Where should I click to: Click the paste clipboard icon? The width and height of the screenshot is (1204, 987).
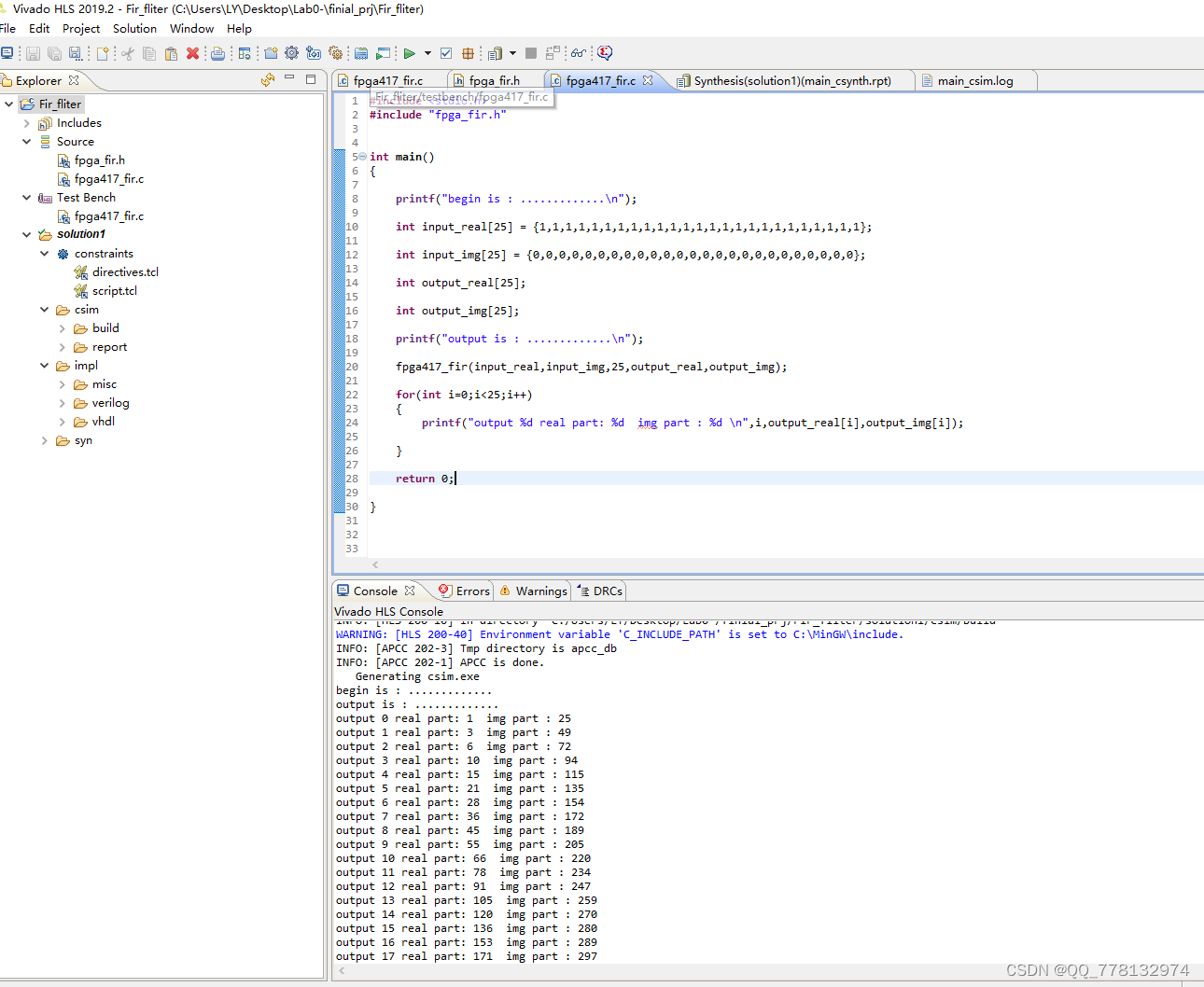point(171,53)
